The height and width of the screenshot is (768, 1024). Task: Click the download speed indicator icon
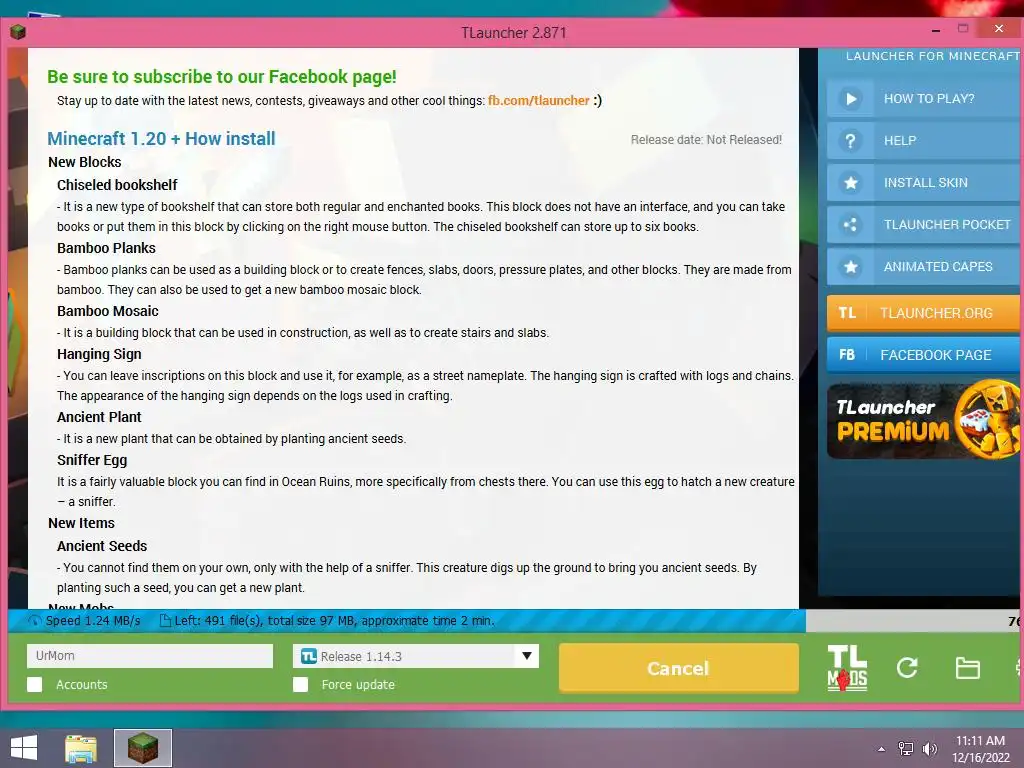(x=35, y=620)
